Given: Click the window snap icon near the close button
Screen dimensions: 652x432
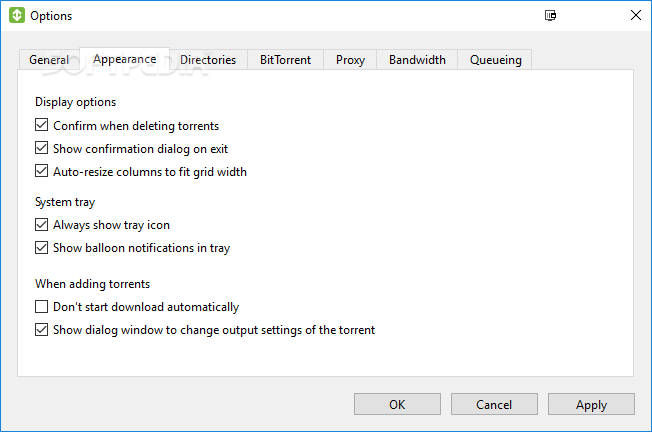Looking at the screenshot, I should [x=551, y=15].
